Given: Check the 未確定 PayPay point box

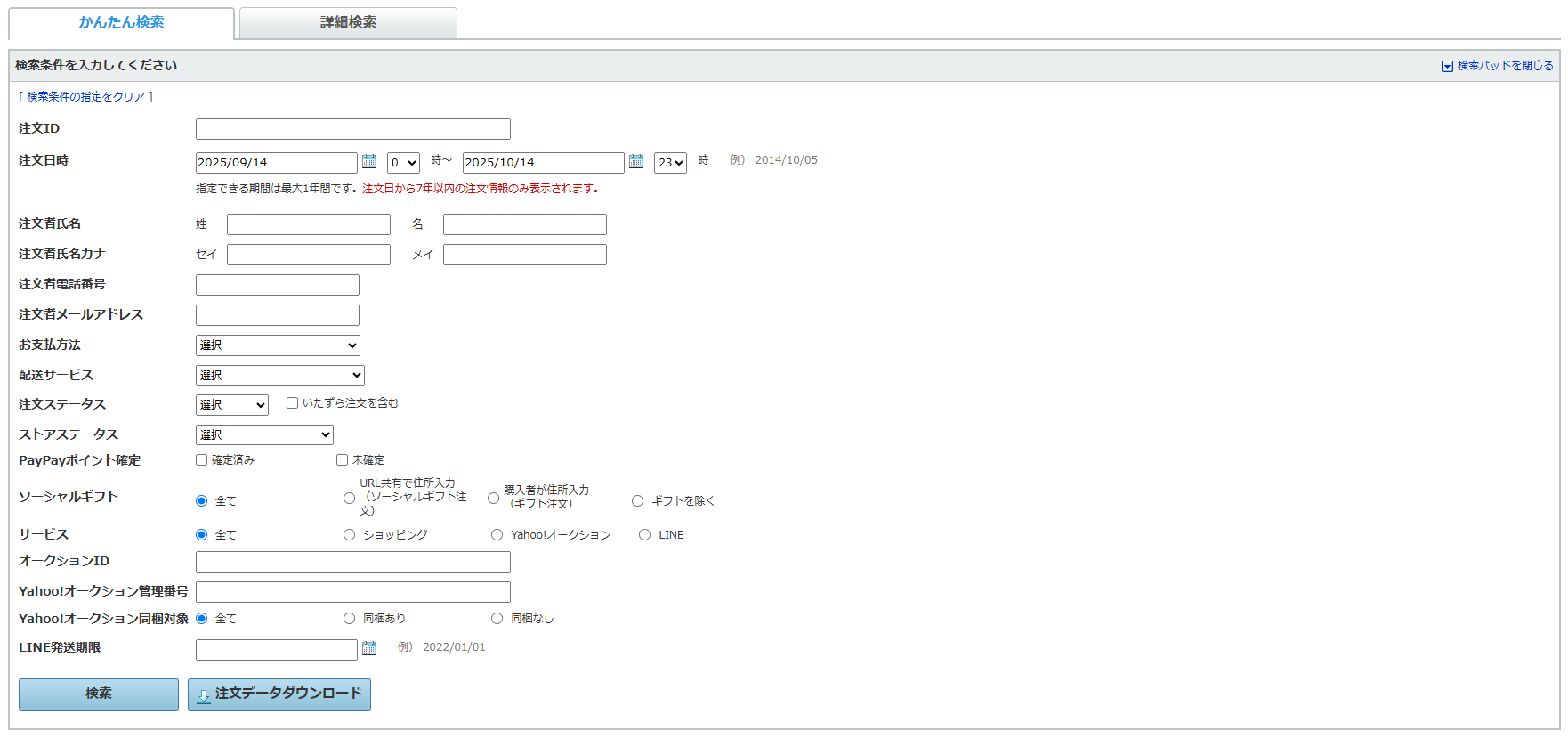Looking at the screenshot, I should point(342,460).
